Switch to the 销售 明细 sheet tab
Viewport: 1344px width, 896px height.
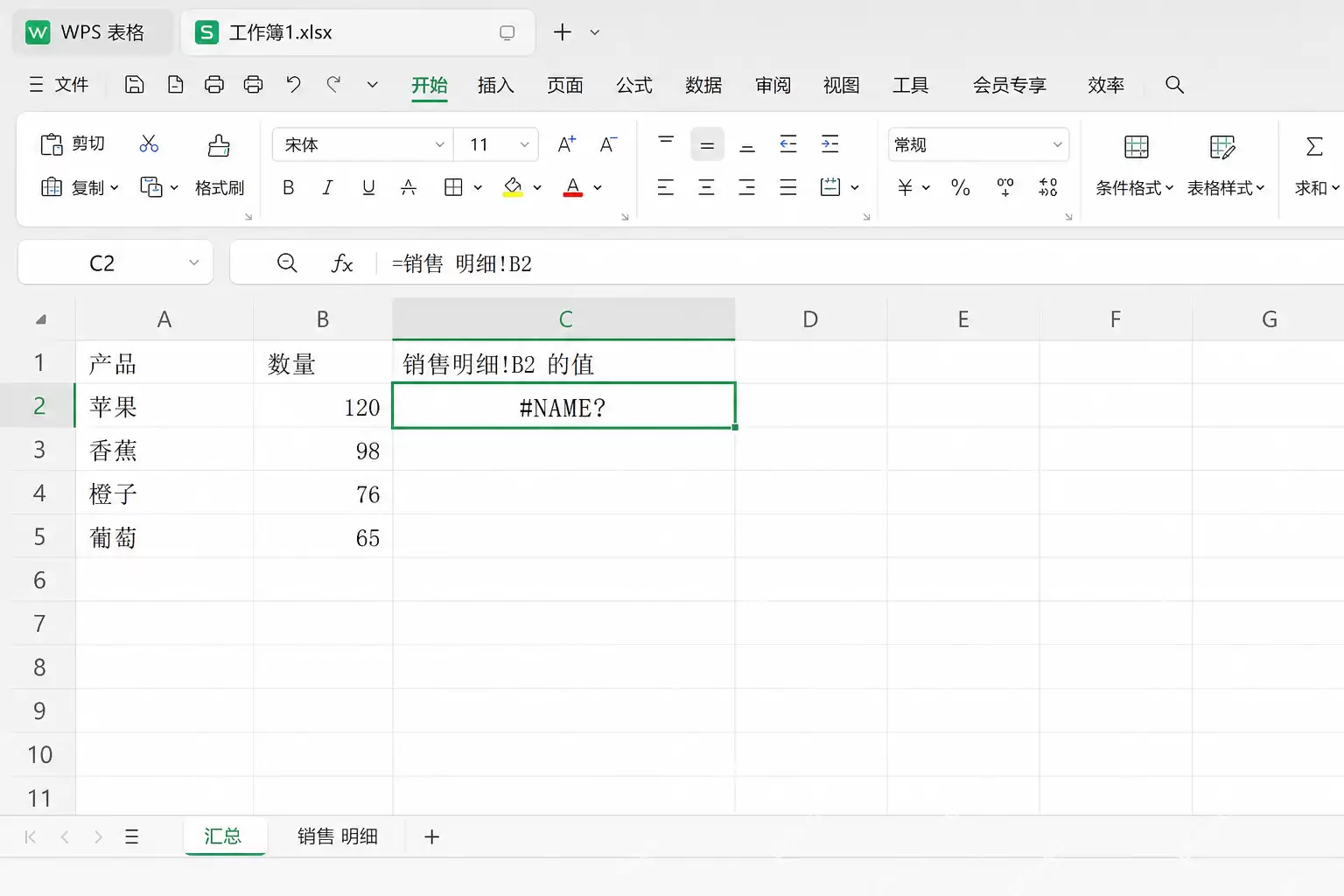(338, 836)
